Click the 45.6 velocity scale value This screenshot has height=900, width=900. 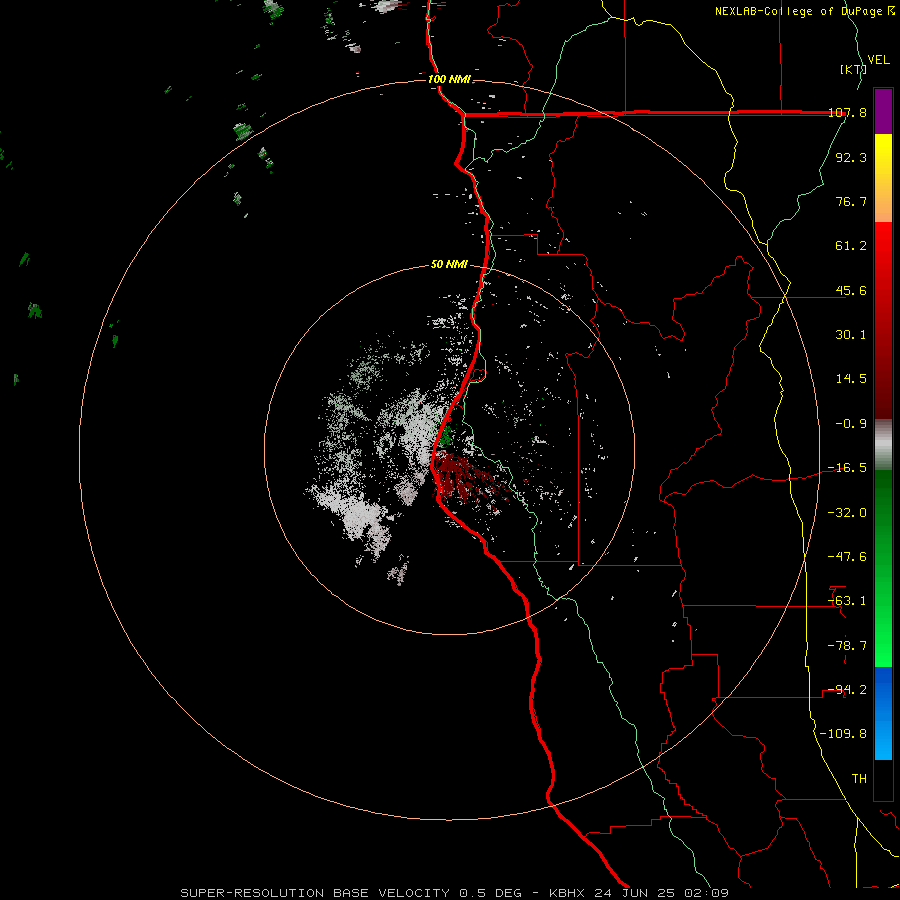click(x=851, y=290)
